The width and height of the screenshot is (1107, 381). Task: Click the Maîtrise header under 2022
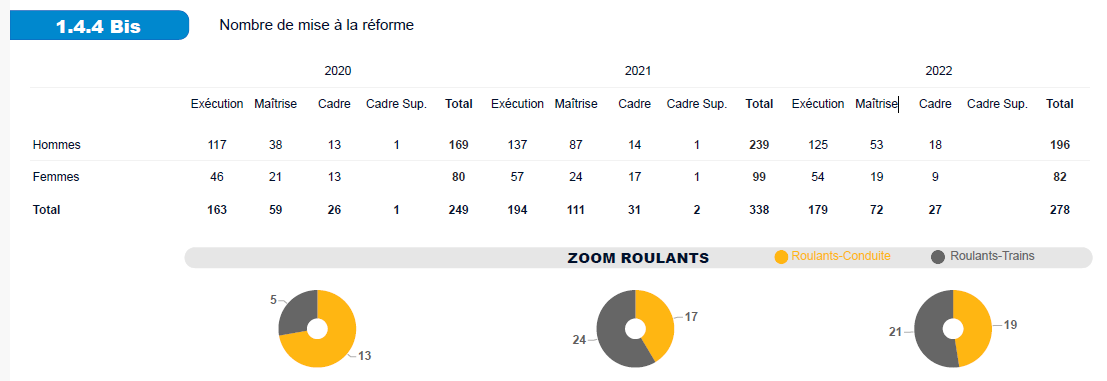coord(876,104)
